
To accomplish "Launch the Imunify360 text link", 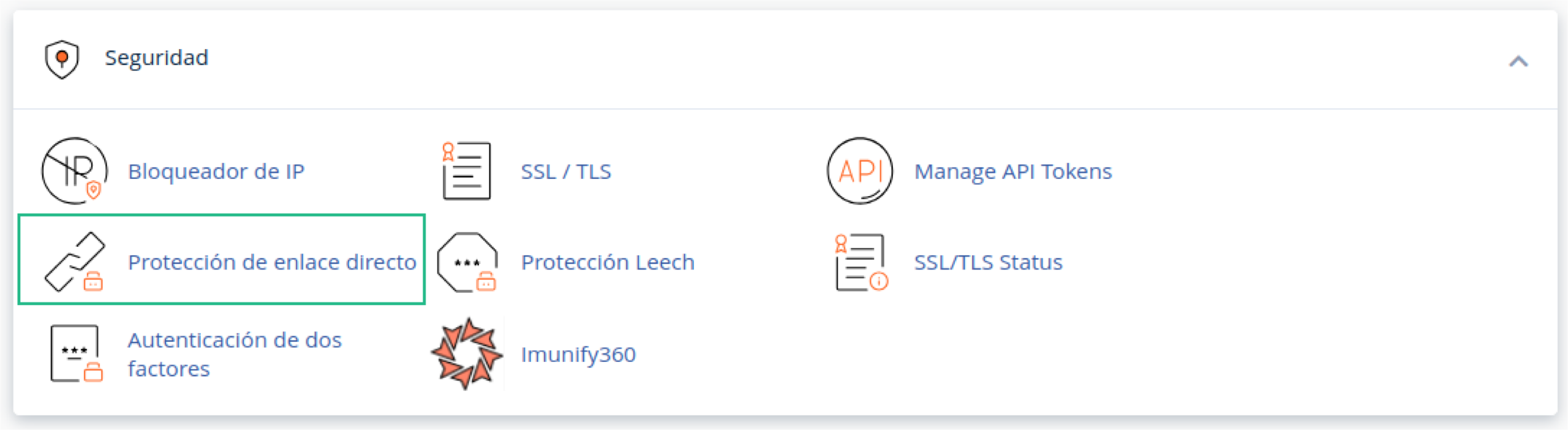I will 578,355.
